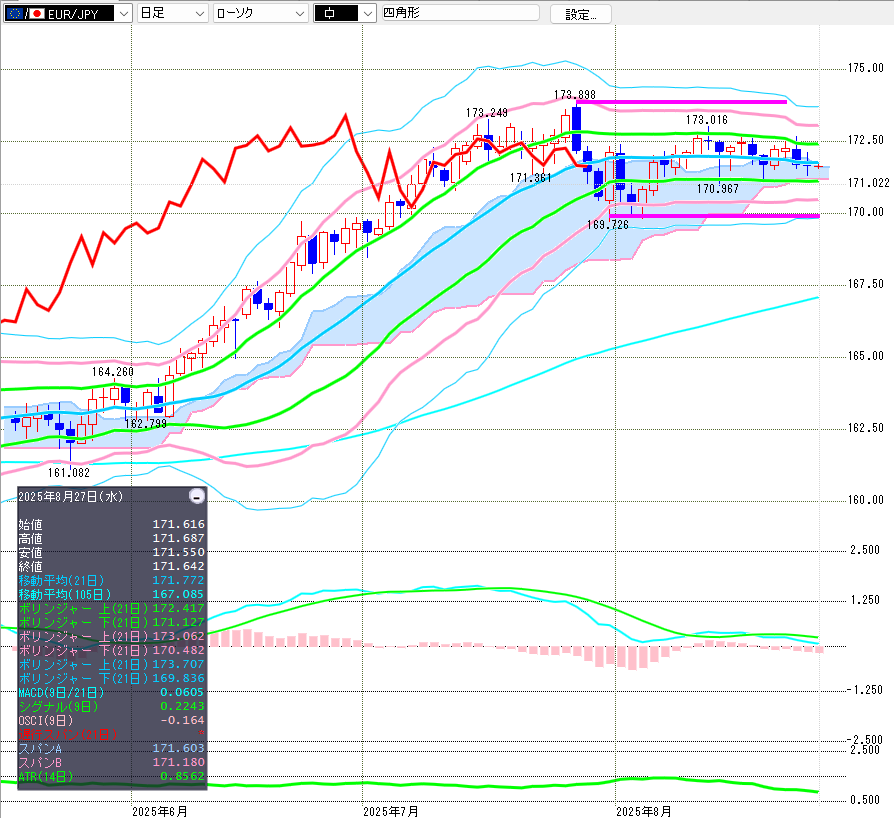Click the 170.967 price label

point(717,189)
